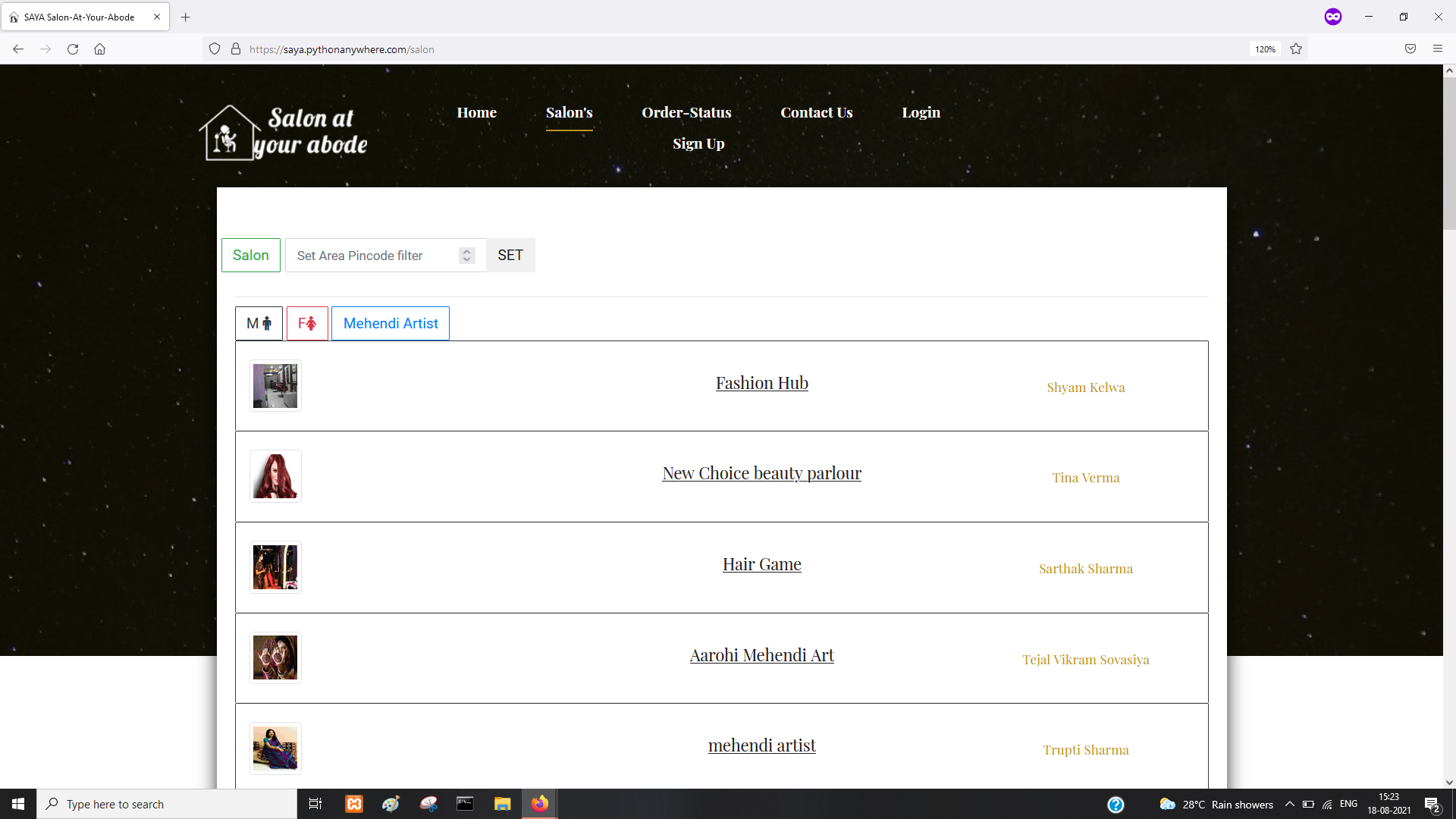
Task: Click the browser home icon
Action: tap(99, 49)
